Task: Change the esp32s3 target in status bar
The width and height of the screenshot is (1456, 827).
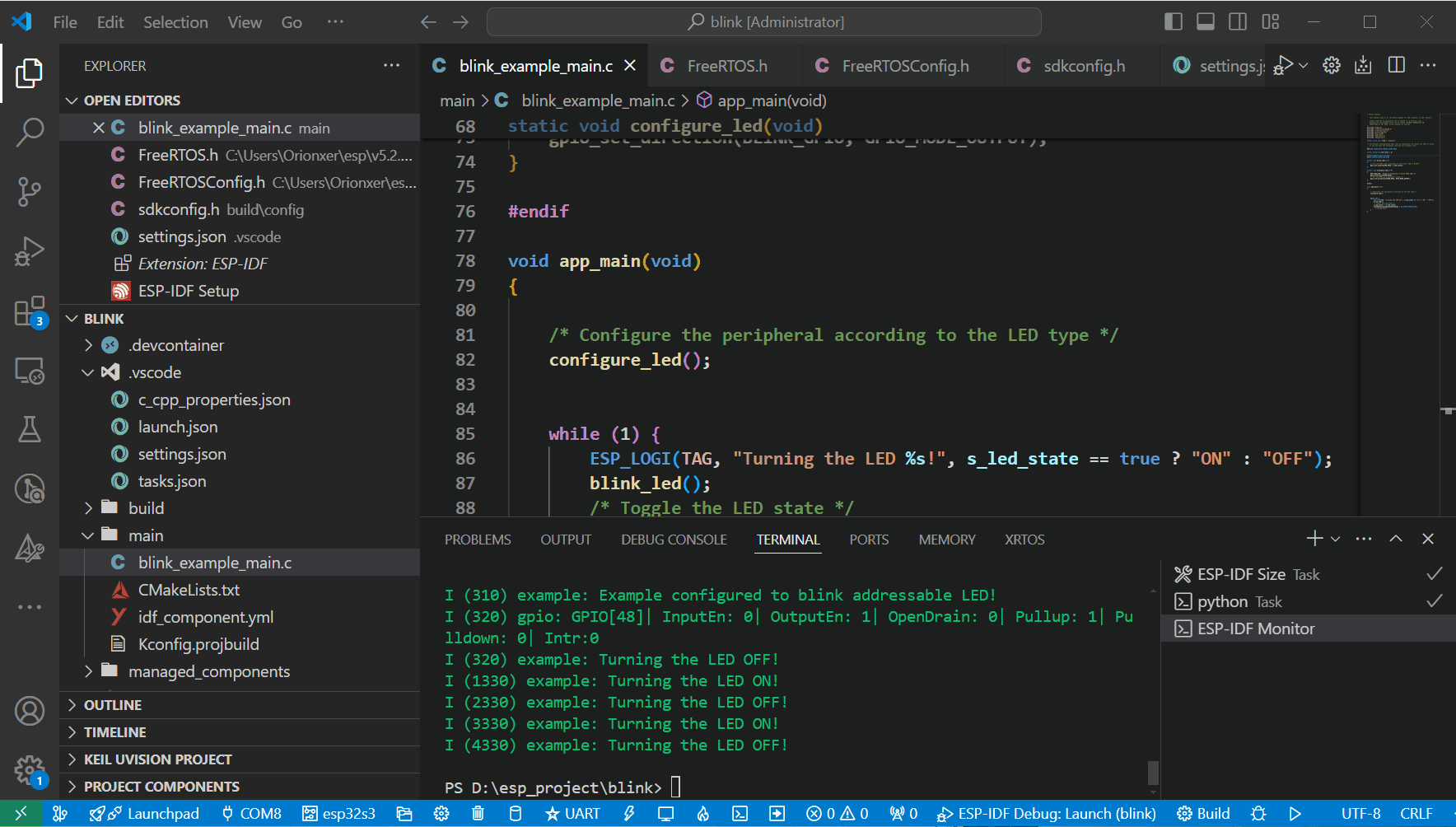Action: pyautogui.click(x=338, y=814)
